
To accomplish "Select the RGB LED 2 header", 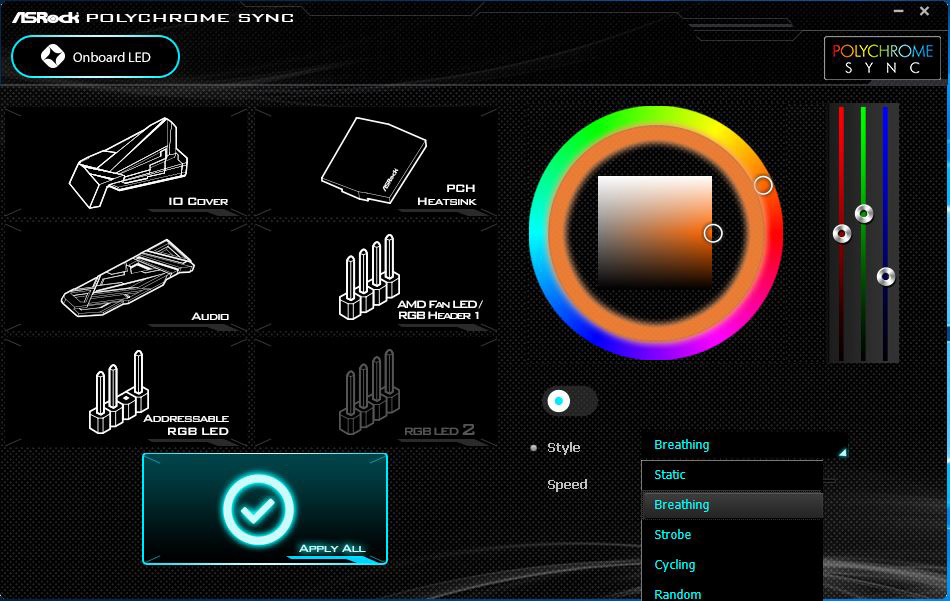I will 376,393.
